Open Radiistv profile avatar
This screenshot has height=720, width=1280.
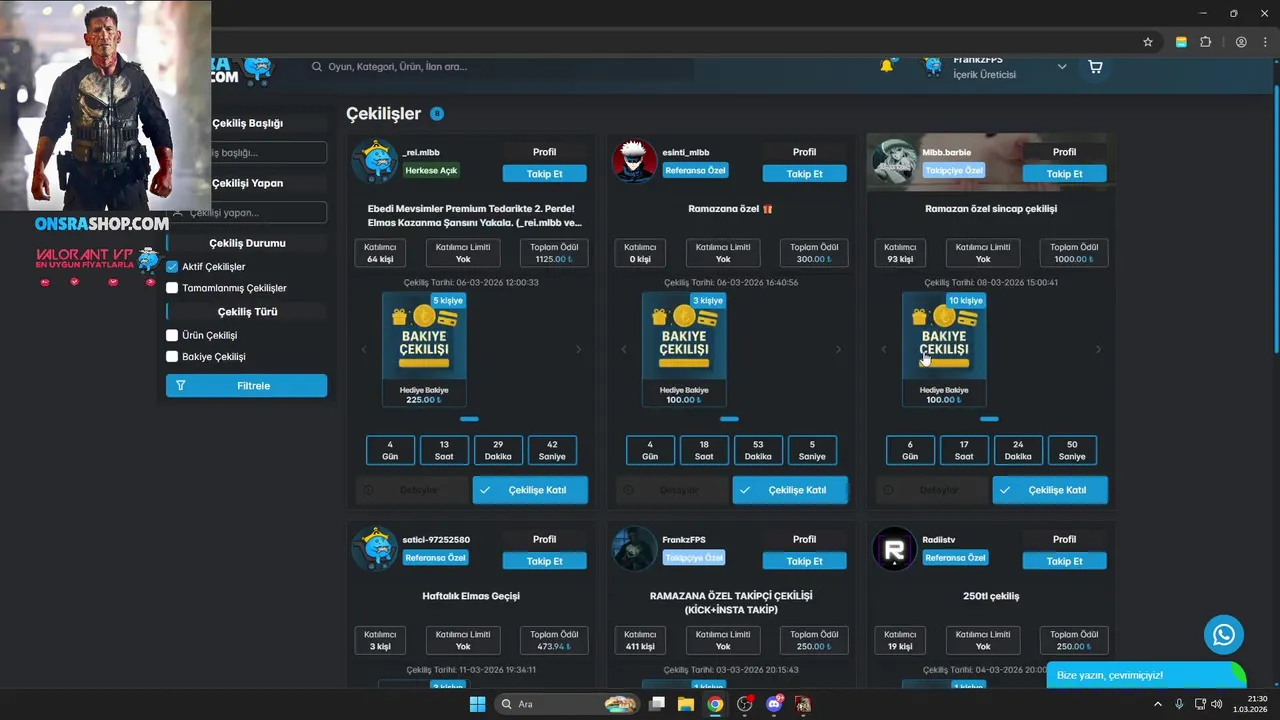point(895,549)
